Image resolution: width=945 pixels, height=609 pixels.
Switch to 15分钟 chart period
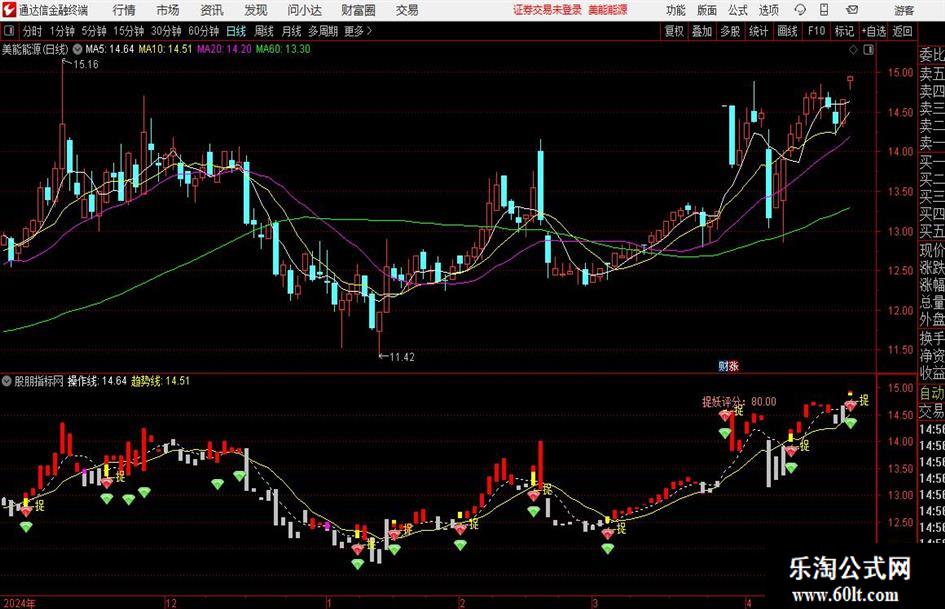coord(128,31)
